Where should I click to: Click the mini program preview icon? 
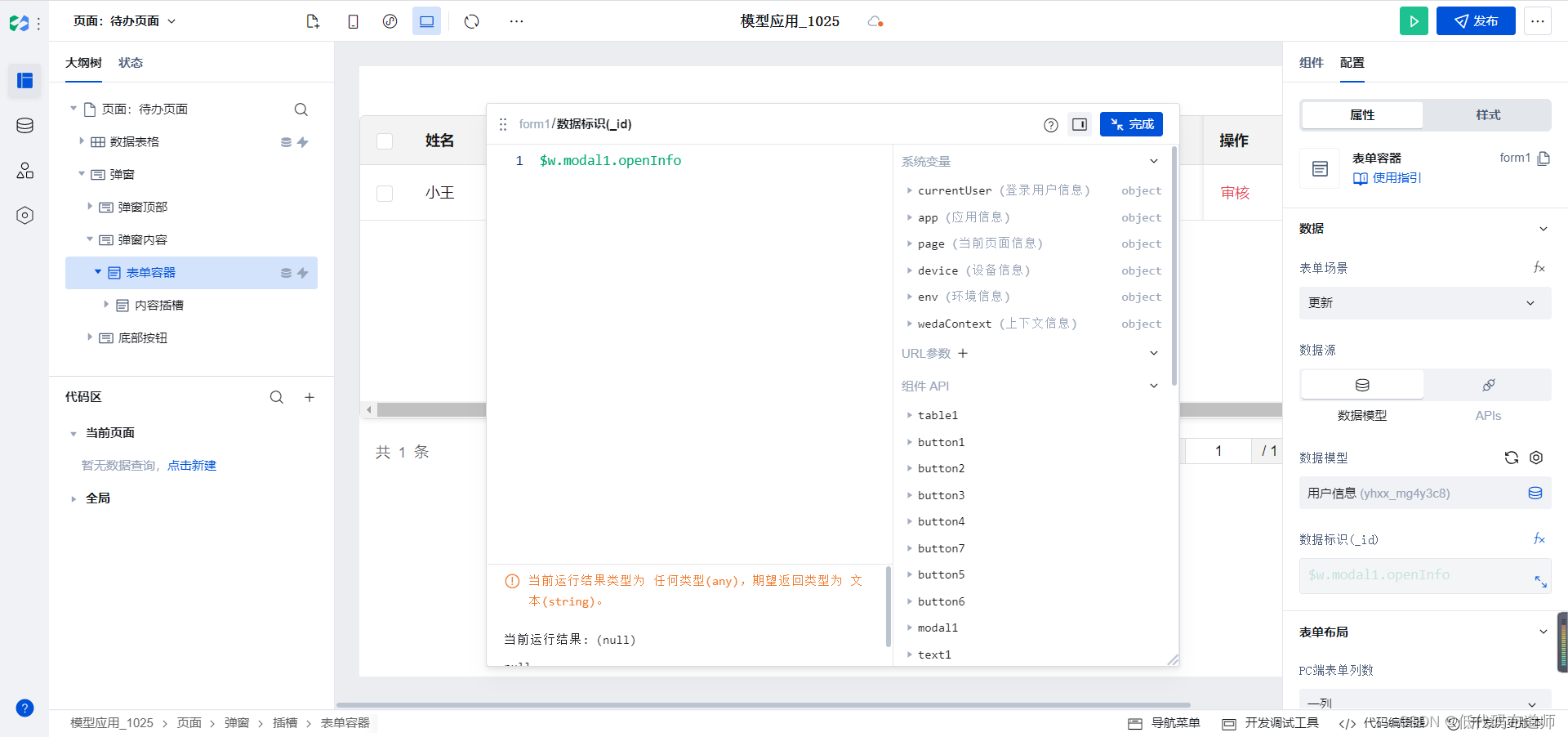[x=390, y=21]
